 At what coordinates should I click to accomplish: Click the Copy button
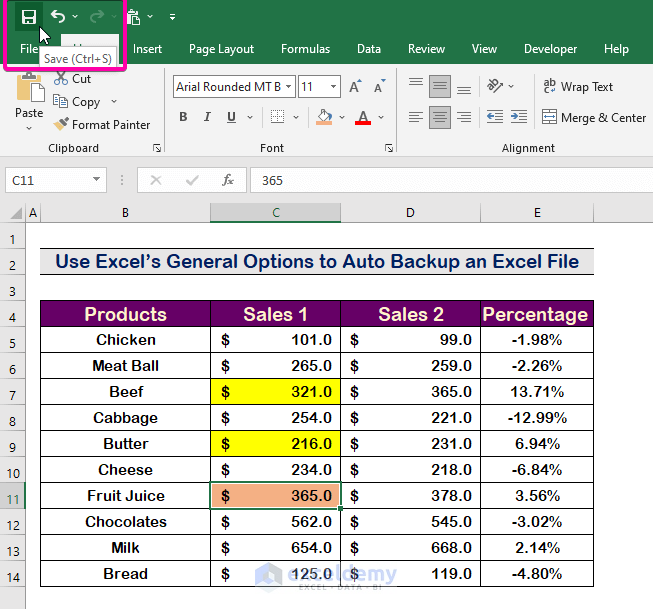point(84,102)
